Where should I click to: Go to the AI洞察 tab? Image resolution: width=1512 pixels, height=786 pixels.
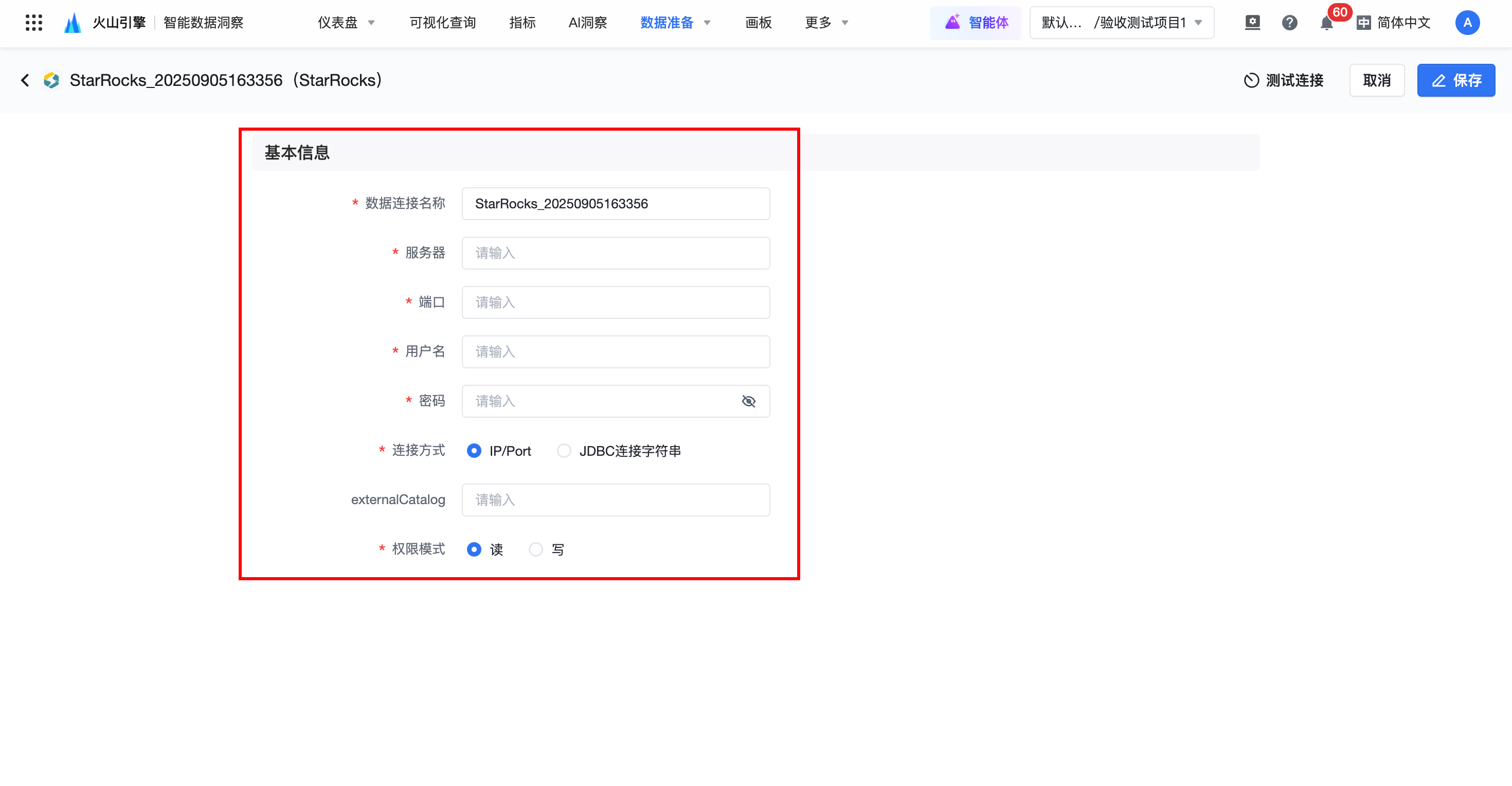(x=587, y=23)
